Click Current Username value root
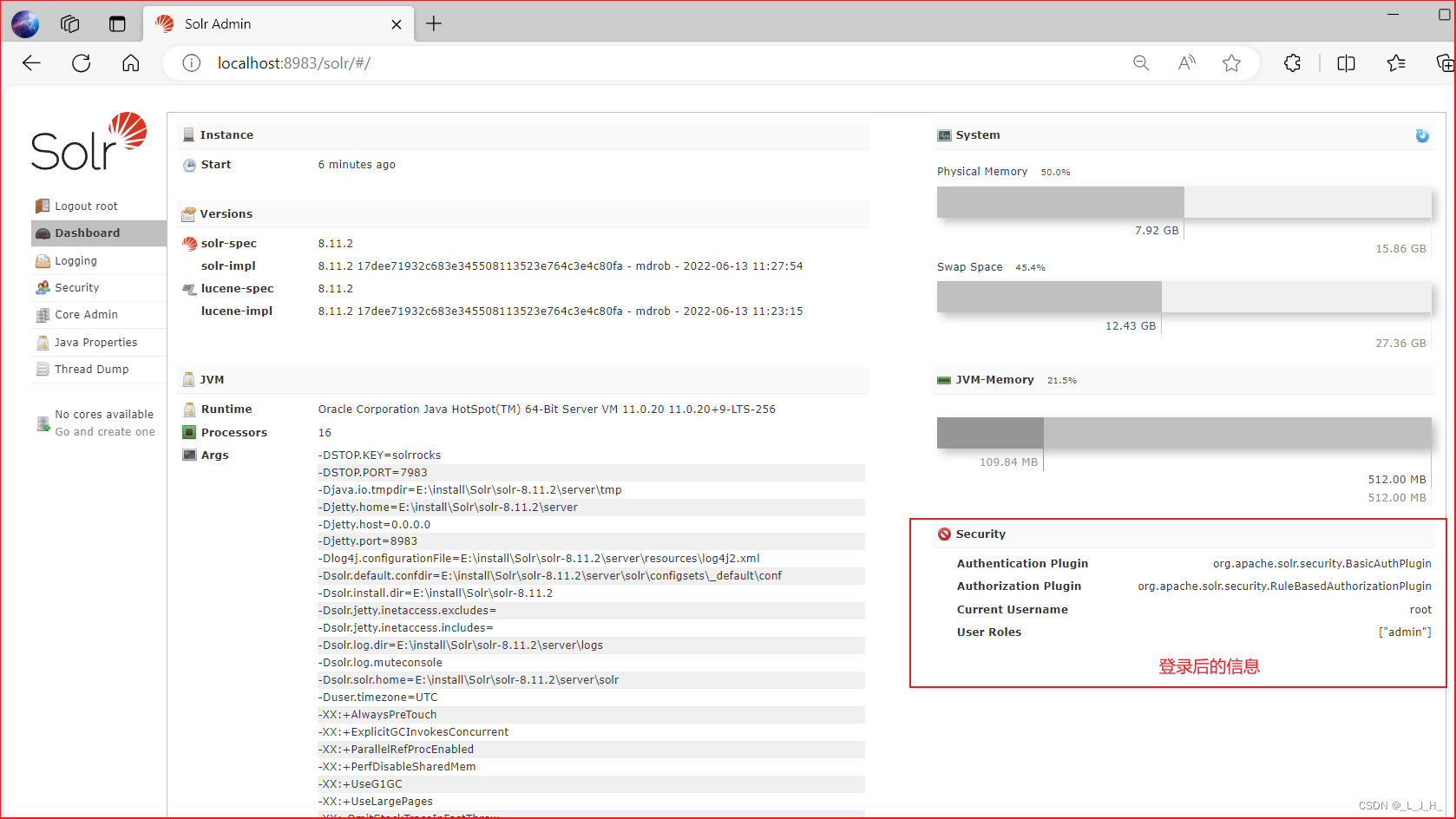Screen dimensions: 1456x819 coord(1420,610)
